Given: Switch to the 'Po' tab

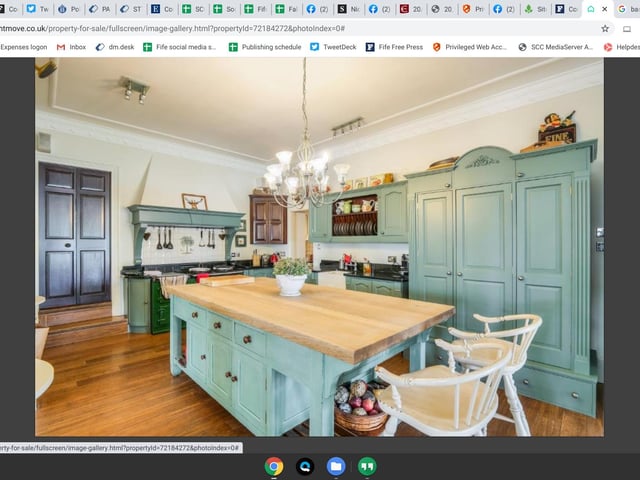Looking at the screenshot, I should 69,9.
